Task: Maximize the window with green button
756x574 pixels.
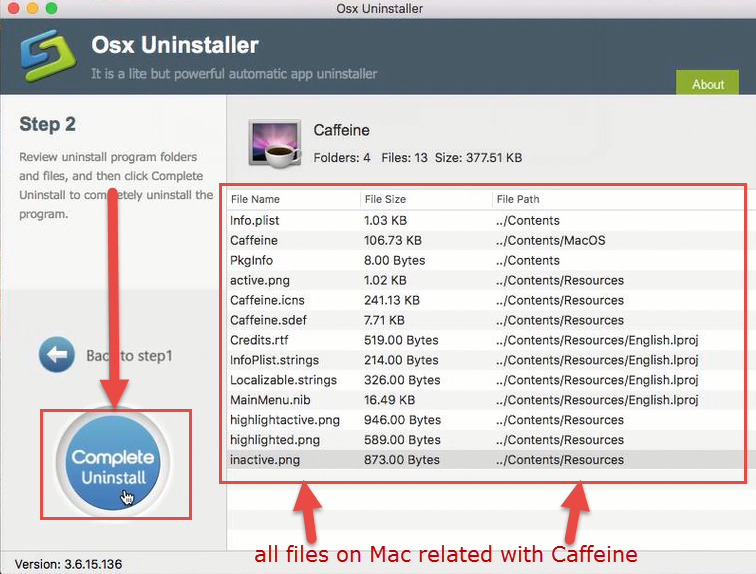Action: (x=51, y=8)
